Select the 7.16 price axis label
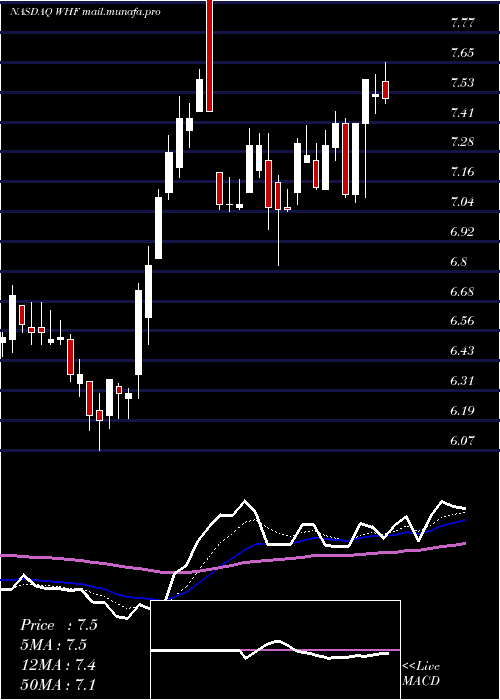This screenshot has height=700, width=500. [462, 172]
